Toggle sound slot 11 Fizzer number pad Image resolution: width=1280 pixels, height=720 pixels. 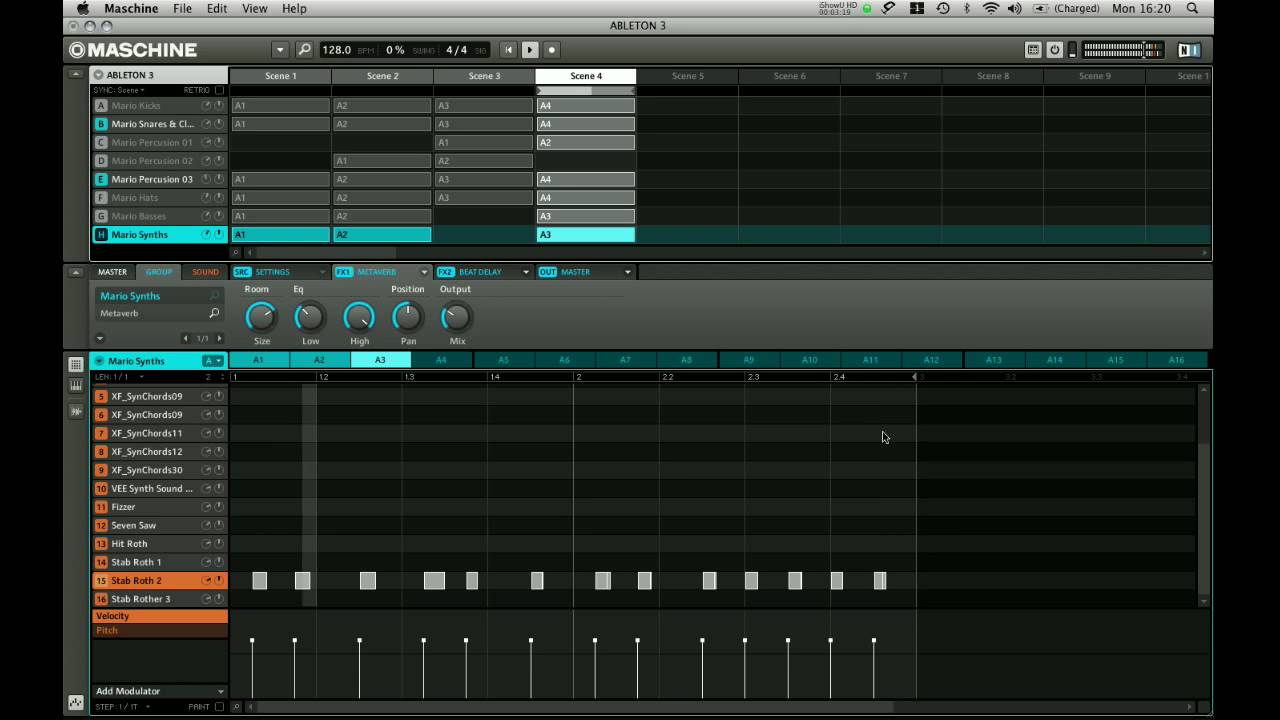point(101,507)
